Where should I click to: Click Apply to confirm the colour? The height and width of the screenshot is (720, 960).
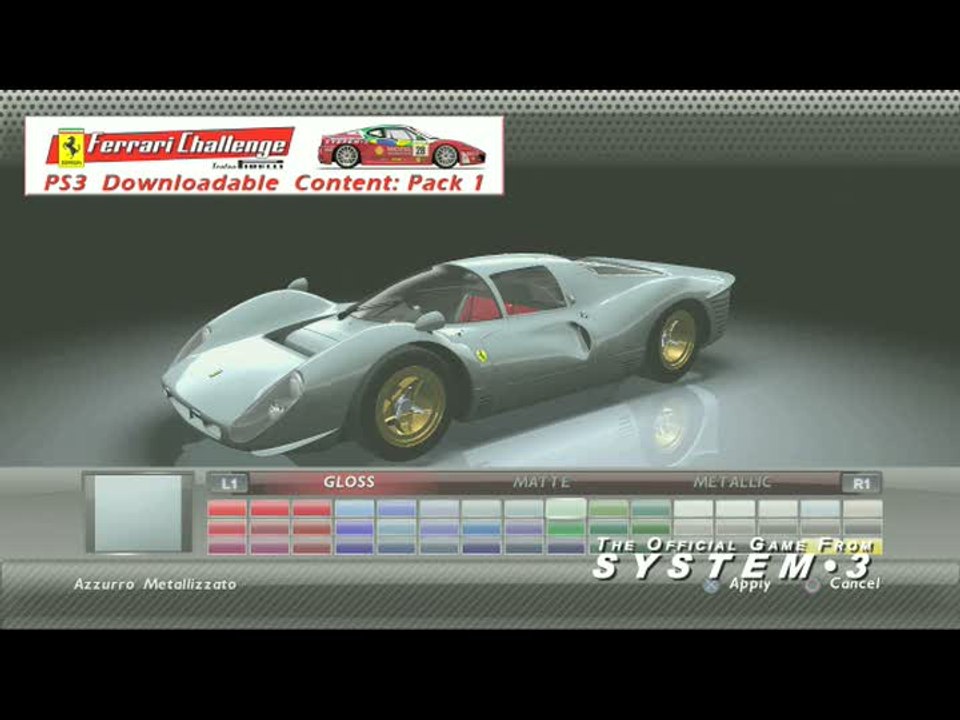pyautogui.click(x=750, y=584)
